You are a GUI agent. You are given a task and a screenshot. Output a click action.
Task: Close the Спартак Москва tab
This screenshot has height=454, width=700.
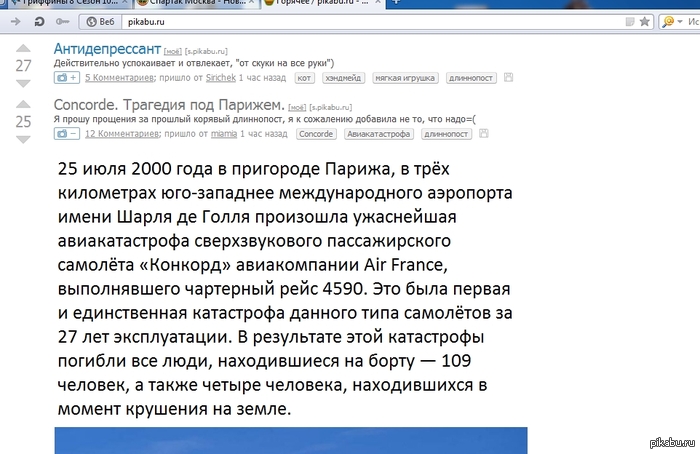(x=251, y=2)
